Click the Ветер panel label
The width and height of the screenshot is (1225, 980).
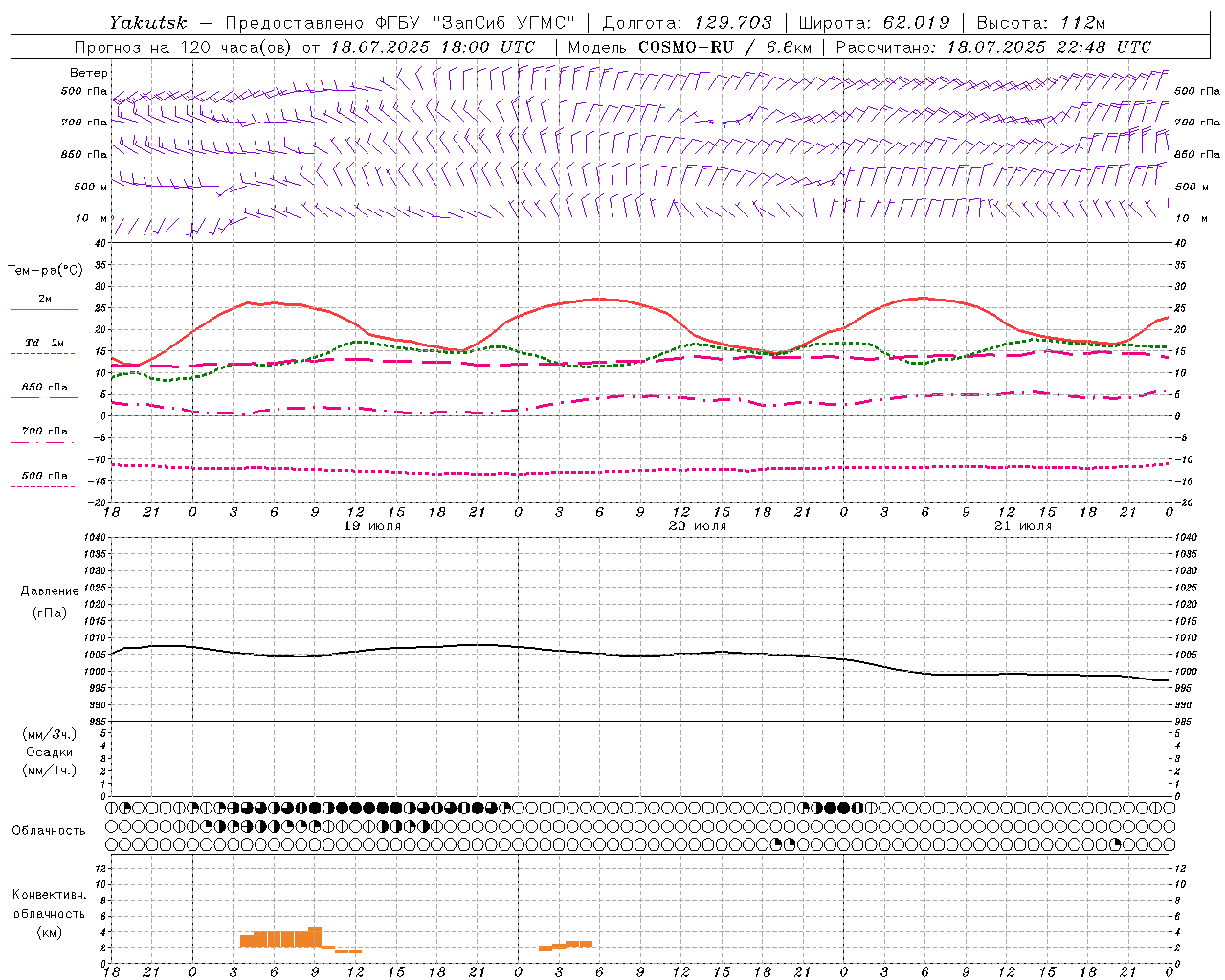point(89,73)
